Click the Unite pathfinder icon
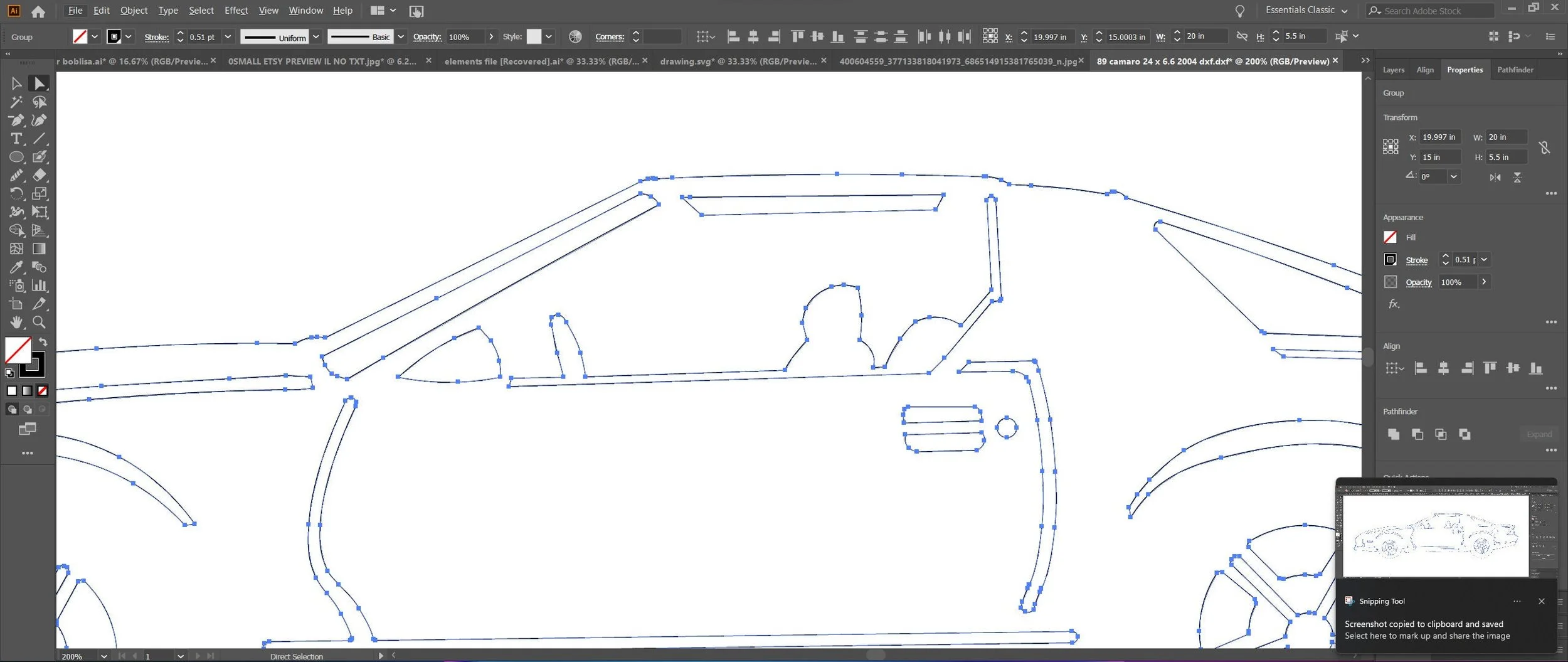This screenshot has height=662, width=1568. click(1393, 434)
